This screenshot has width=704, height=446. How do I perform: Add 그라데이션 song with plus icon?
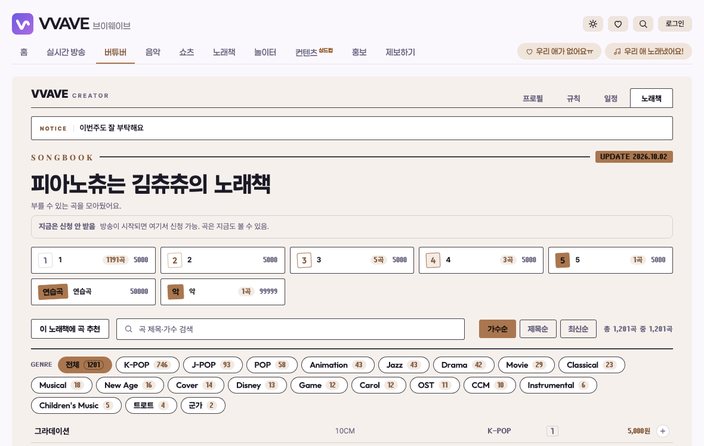tap(663, 431)
